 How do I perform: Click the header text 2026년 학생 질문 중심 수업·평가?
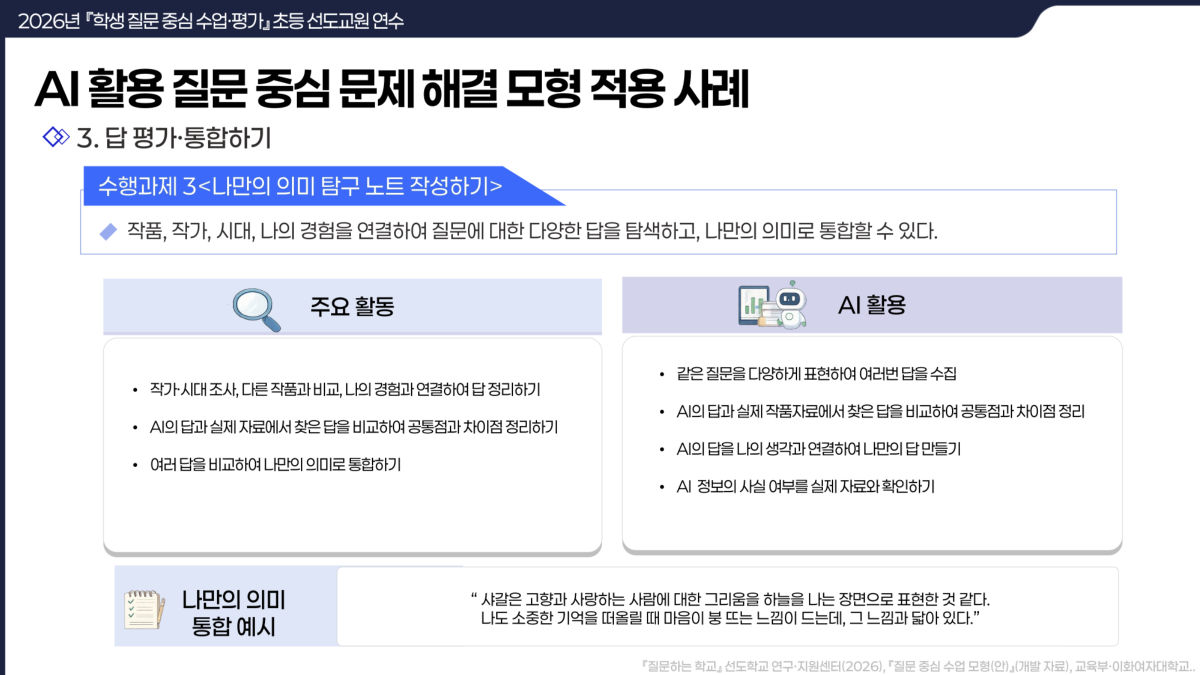click(211, 20)
